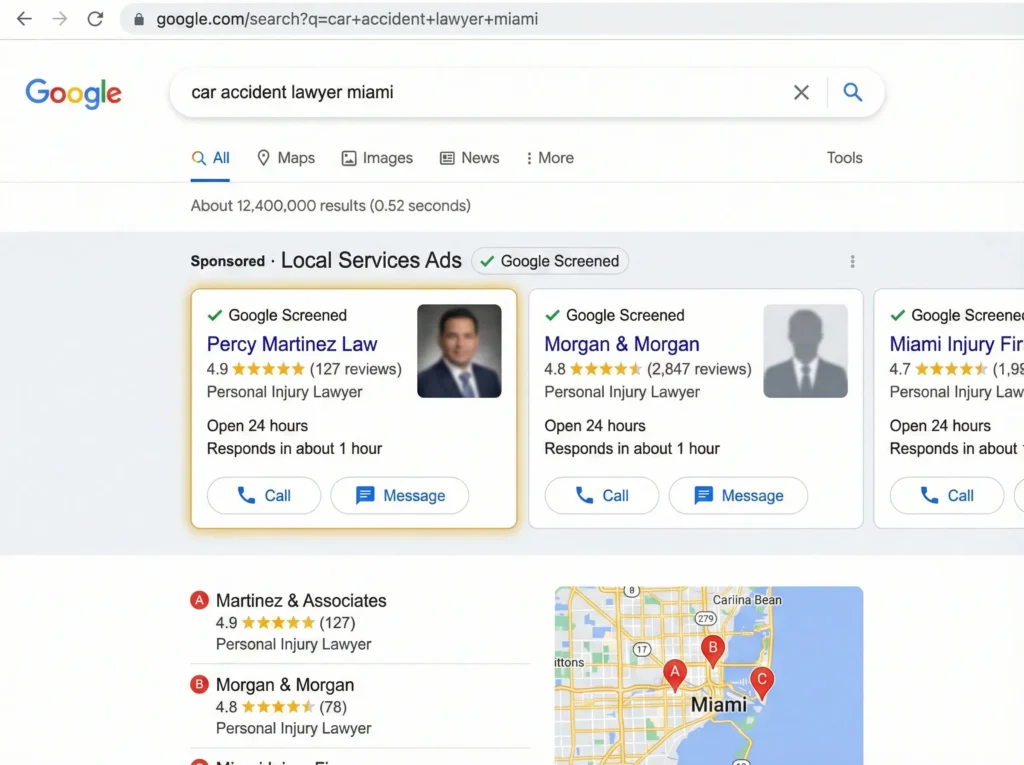Click the blue magnifying glass search icon
Image resolution: width=1024 pixels, height=765 pixels.
pyautogui.click(x=852, y=93)
